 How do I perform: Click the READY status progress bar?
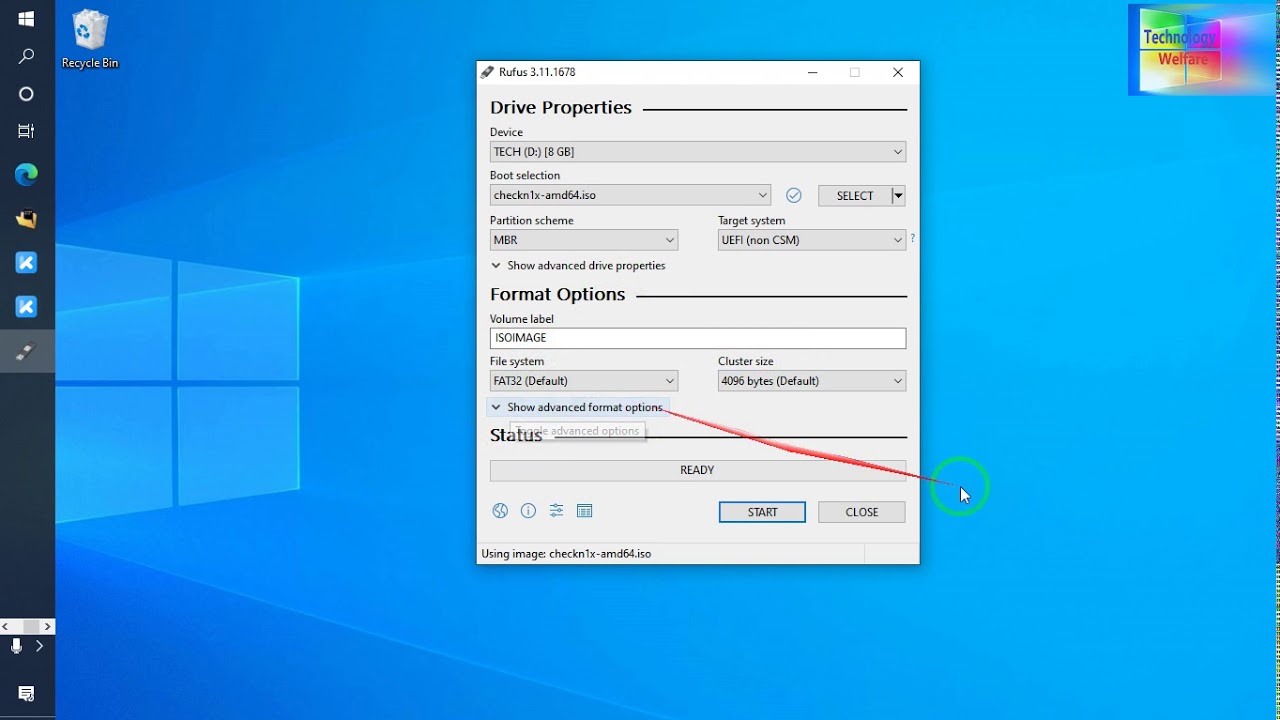[698, 470]
